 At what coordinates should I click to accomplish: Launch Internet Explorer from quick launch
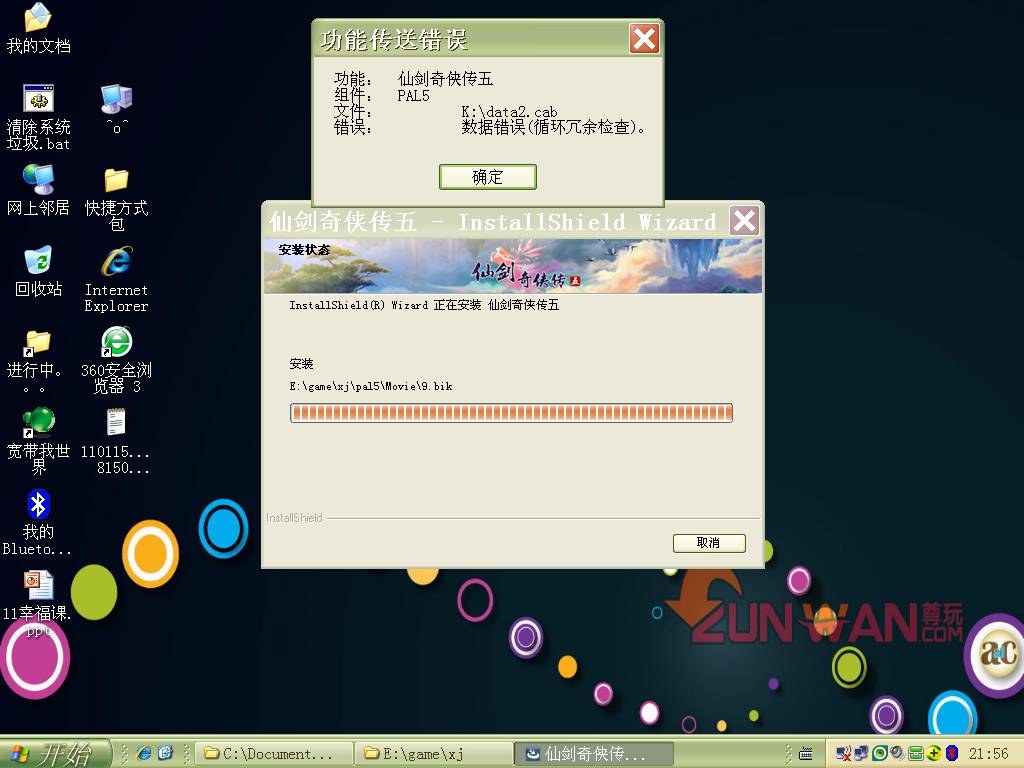[144, 754]
